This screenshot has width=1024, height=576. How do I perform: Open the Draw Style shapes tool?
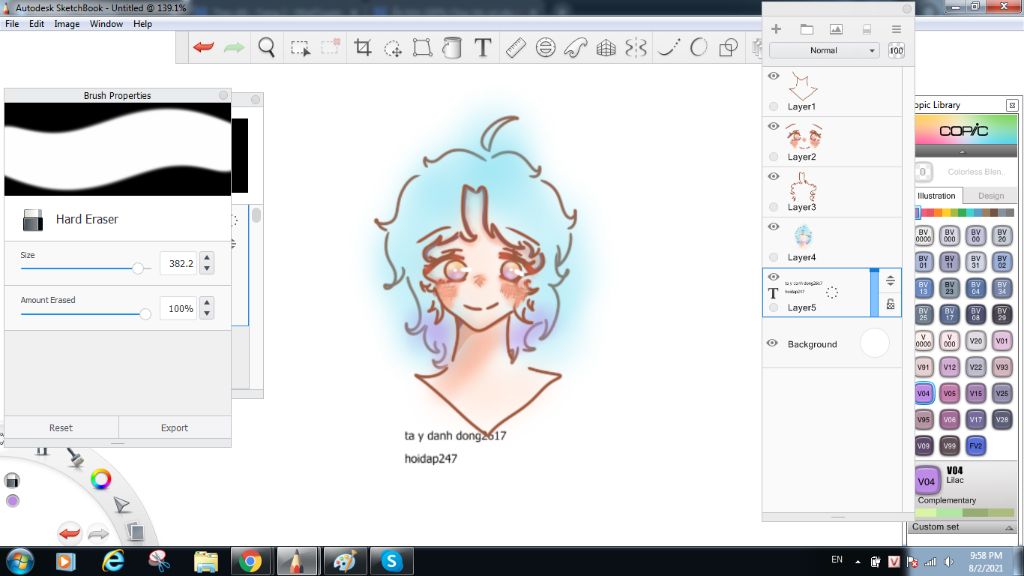click(728, 47)
